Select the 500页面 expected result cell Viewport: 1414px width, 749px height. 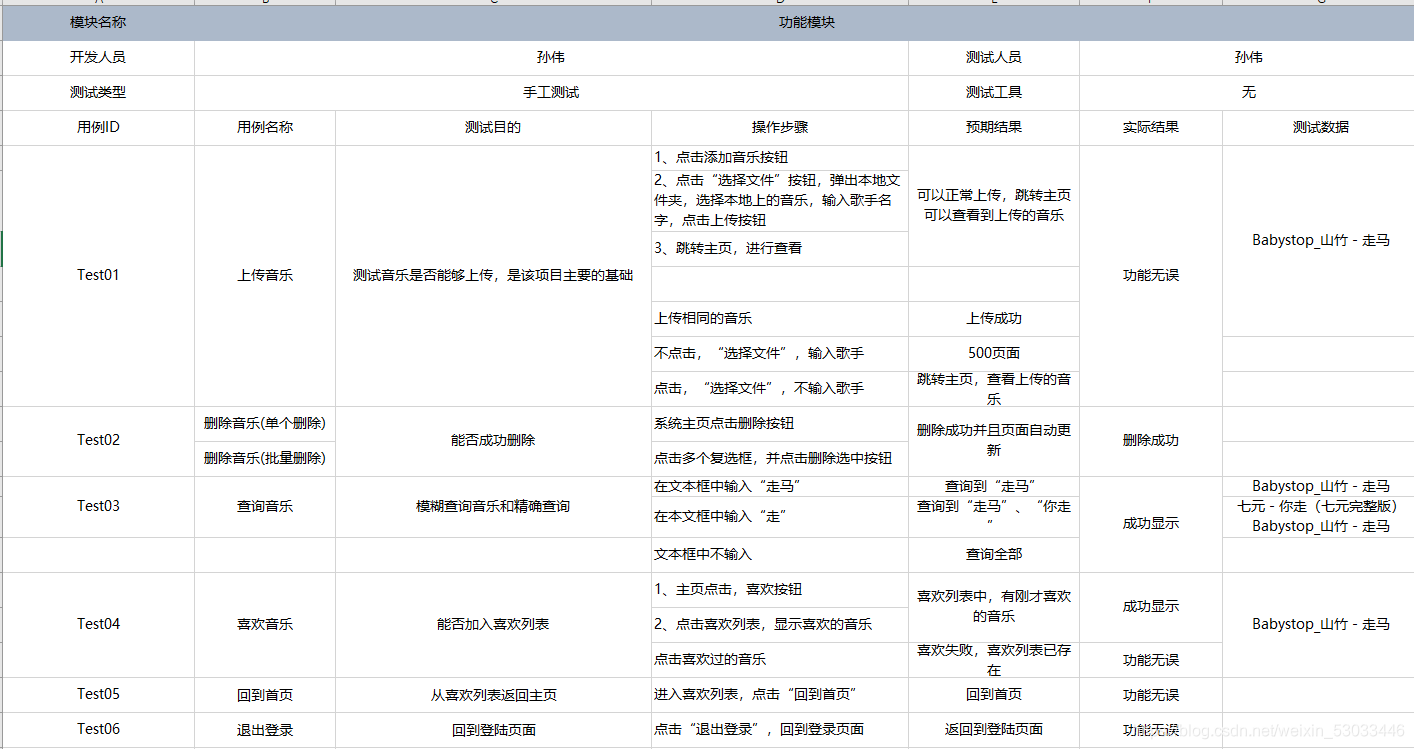[994, 354]
